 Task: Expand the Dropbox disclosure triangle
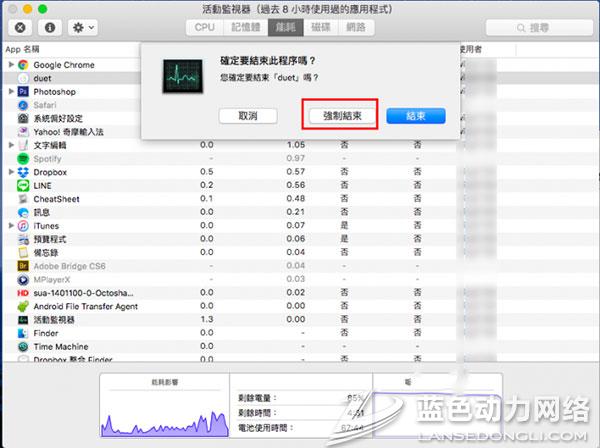tap(11, 172)
